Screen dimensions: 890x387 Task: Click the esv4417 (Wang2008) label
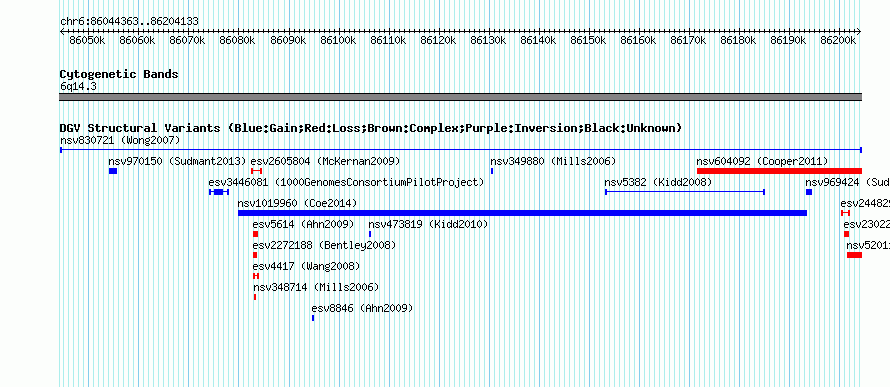(306, 266)
